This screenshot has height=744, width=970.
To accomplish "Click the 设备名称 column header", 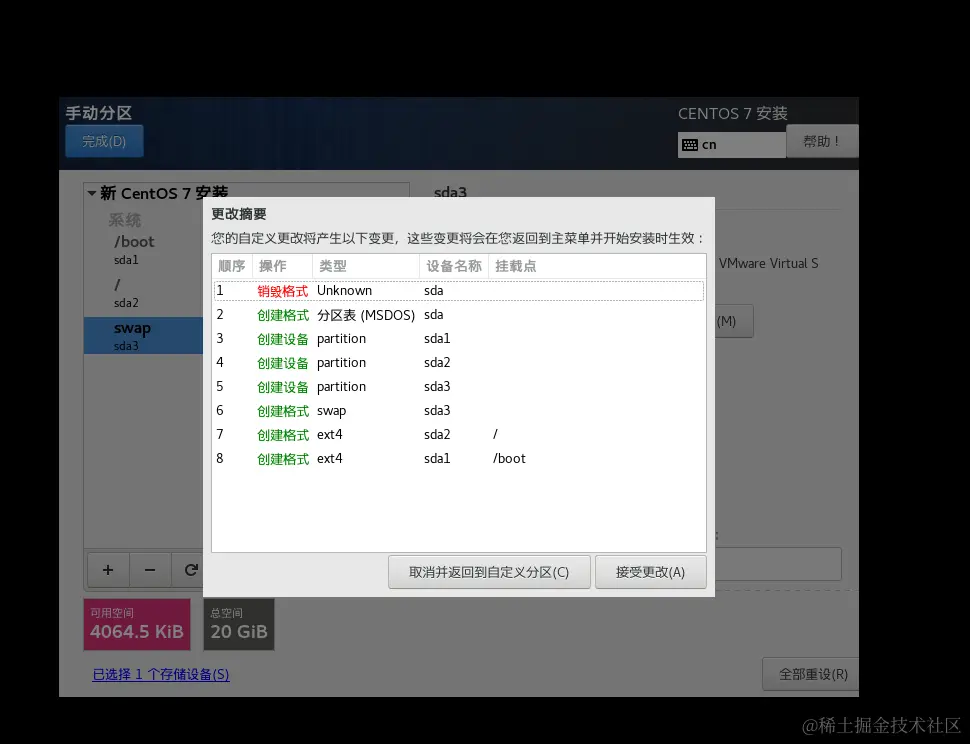I will click(x=454, y=266).
